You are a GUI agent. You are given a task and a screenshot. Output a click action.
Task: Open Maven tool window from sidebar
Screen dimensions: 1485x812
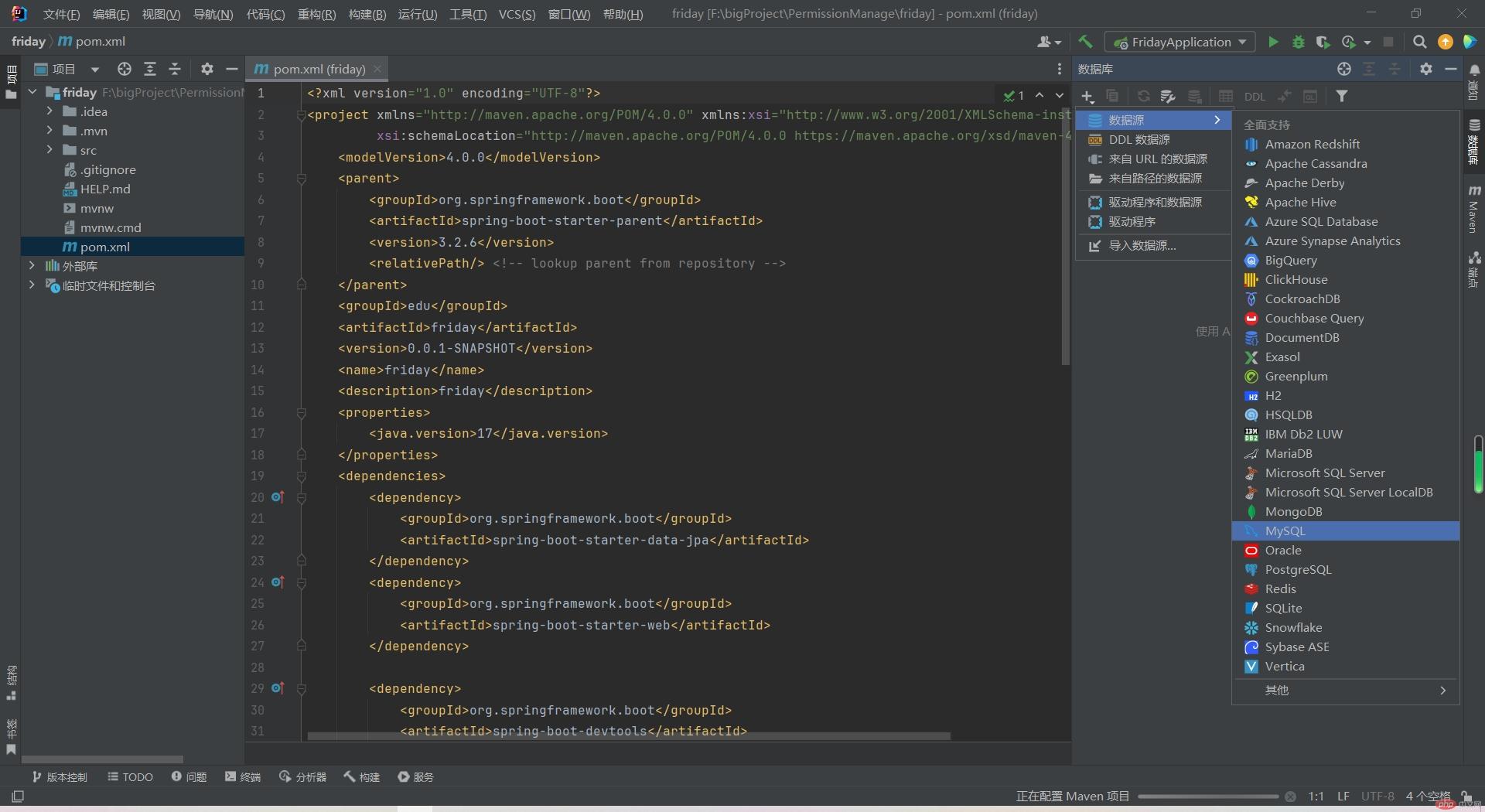tap(1474, 209)
